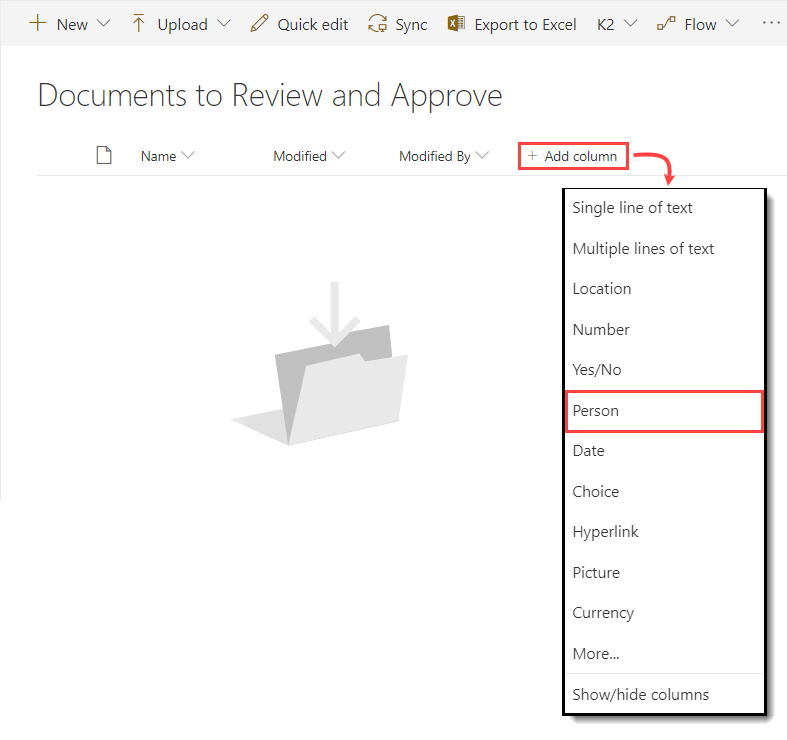Pick the Choice column type
The width and height of the screenshot is (787, 740).
tap(596, 492)
